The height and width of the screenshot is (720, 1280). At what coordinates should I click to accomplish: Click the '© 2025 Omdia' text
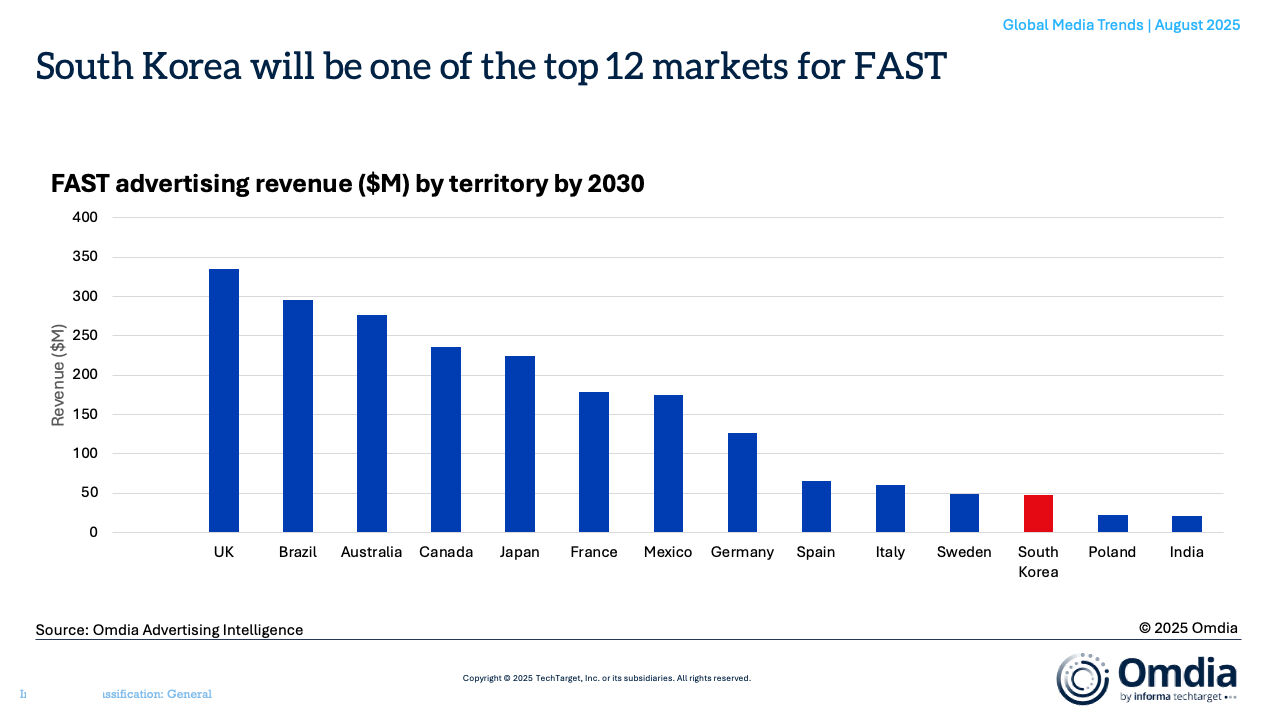coord(1188,628)
